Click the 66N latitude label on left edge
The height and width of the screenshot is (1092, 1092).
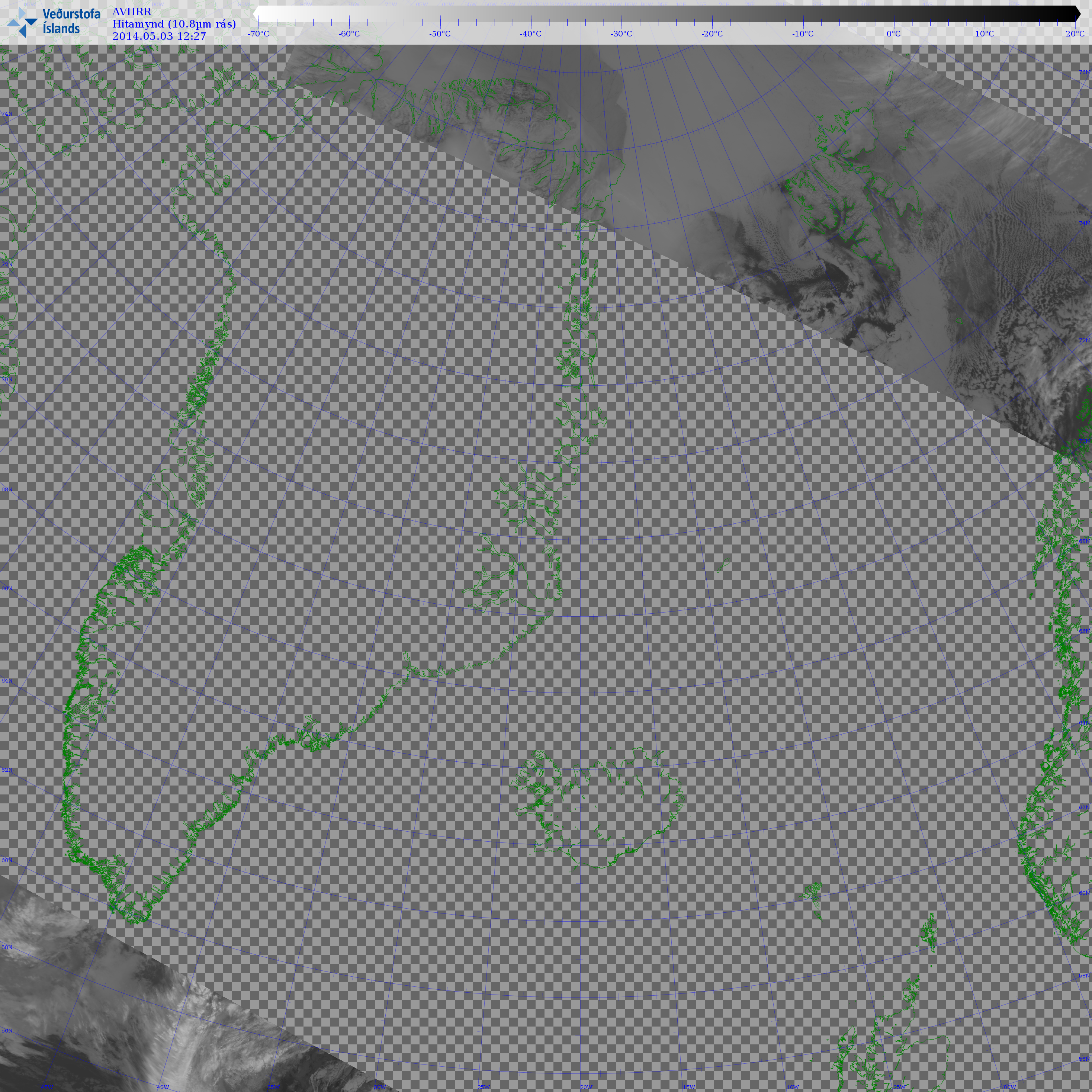click(x=7, y=588)
